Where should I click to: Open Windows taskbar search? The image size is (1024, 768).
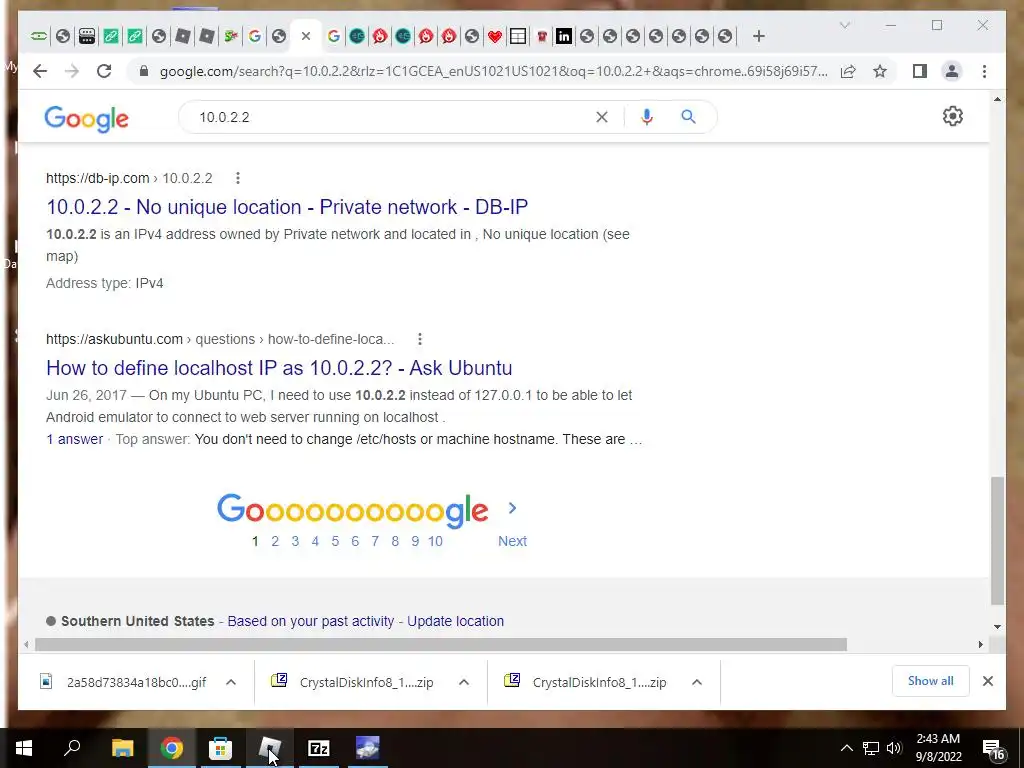pos(72,748)
